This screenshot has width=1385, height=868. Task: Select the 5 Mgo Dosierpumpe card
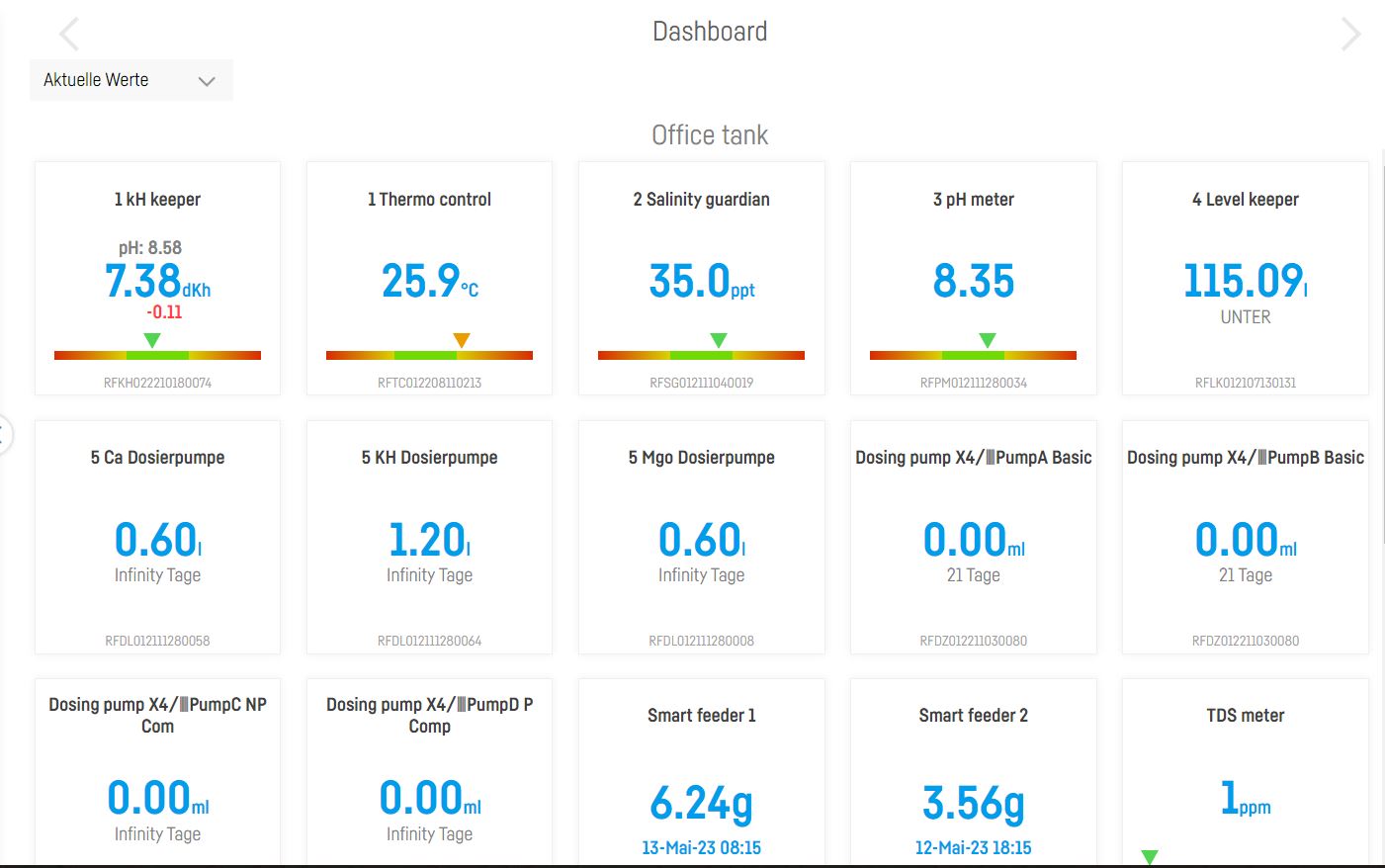(701, 537)
